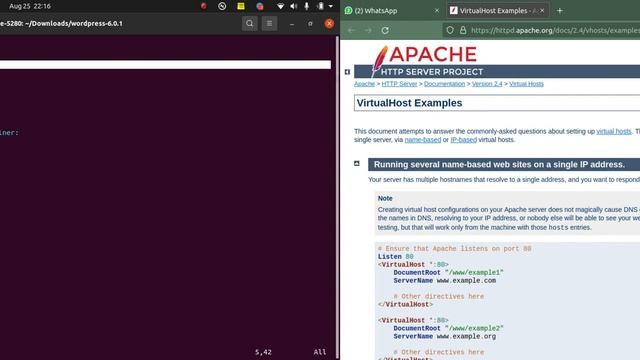Click the microphone indicator in top bar

(307, 6)
